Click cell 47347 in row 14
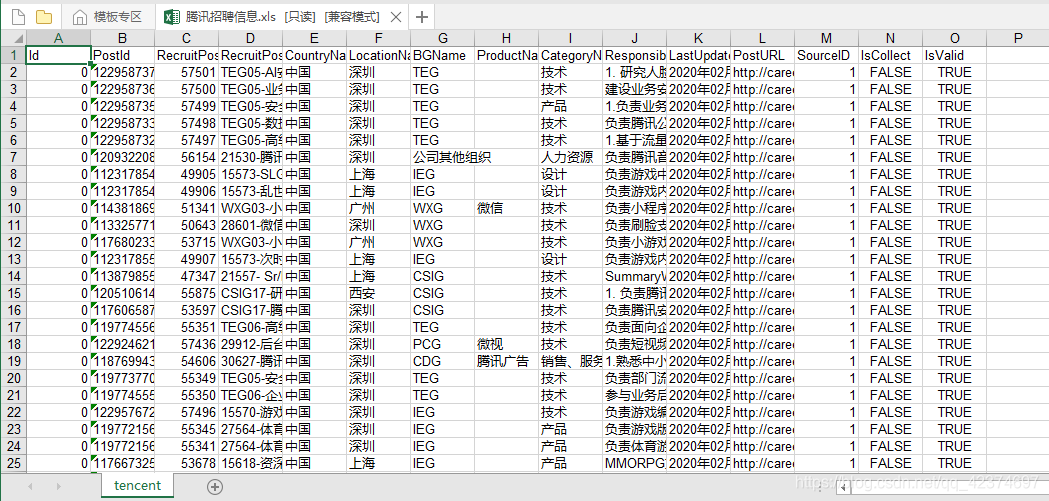Image resolution: width=1049 pixels, height=501 pixels. click(187, 276)
